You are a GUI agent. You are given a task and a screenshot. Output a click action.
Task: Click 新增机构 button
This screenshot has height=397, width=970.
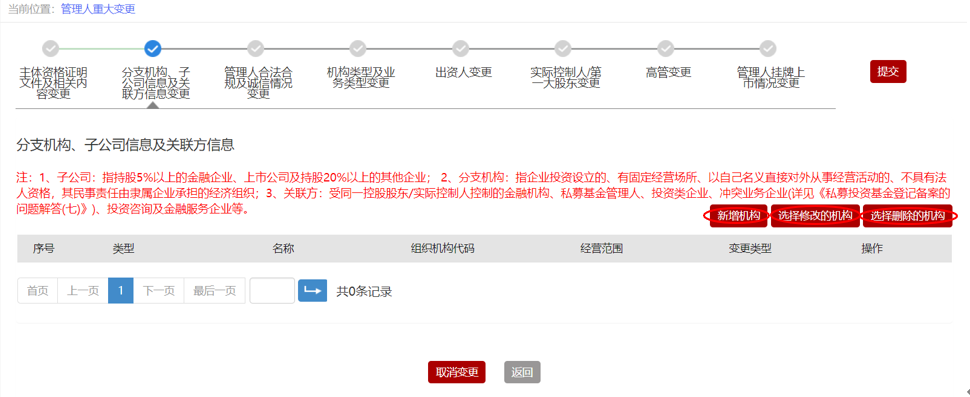click(739, 216)
